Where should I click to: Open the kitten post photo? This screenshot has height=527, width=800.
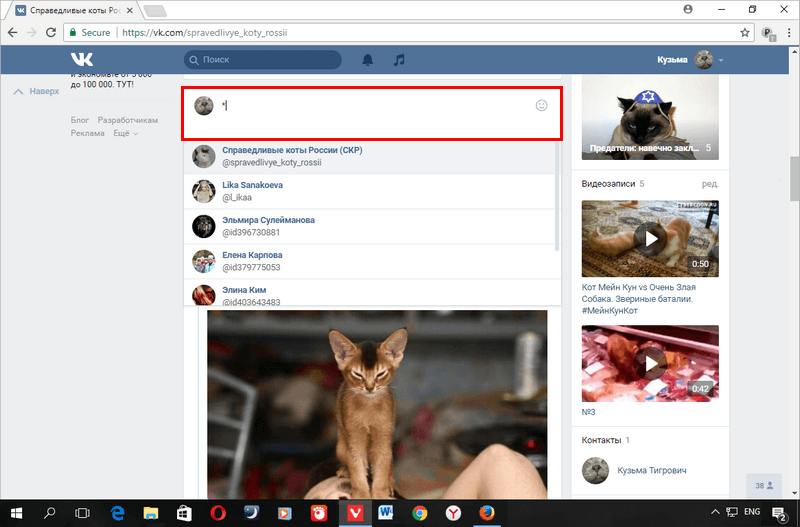377,405
